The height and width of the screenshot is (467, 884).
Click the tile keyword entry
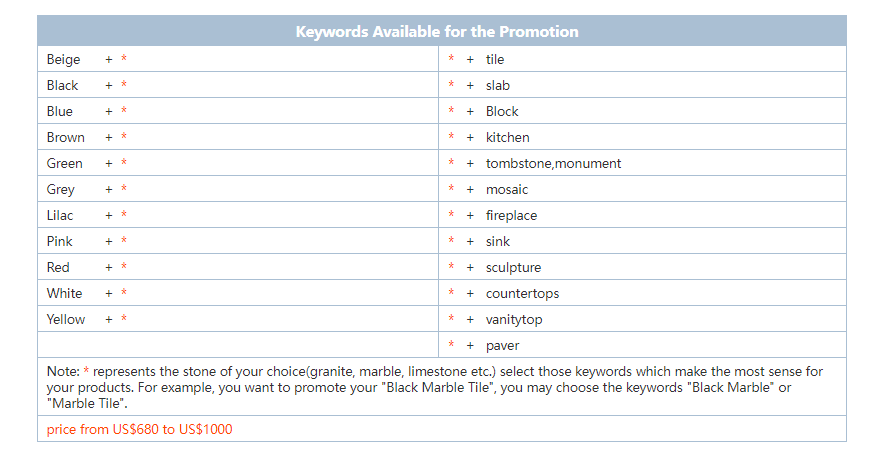click(494, 59)
